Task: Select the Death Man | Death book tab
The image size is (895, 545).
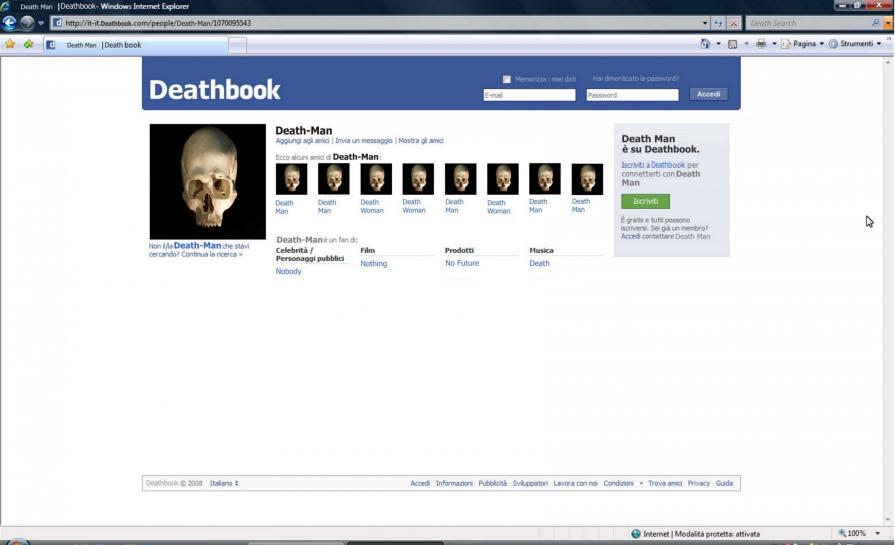Action: 136,45
